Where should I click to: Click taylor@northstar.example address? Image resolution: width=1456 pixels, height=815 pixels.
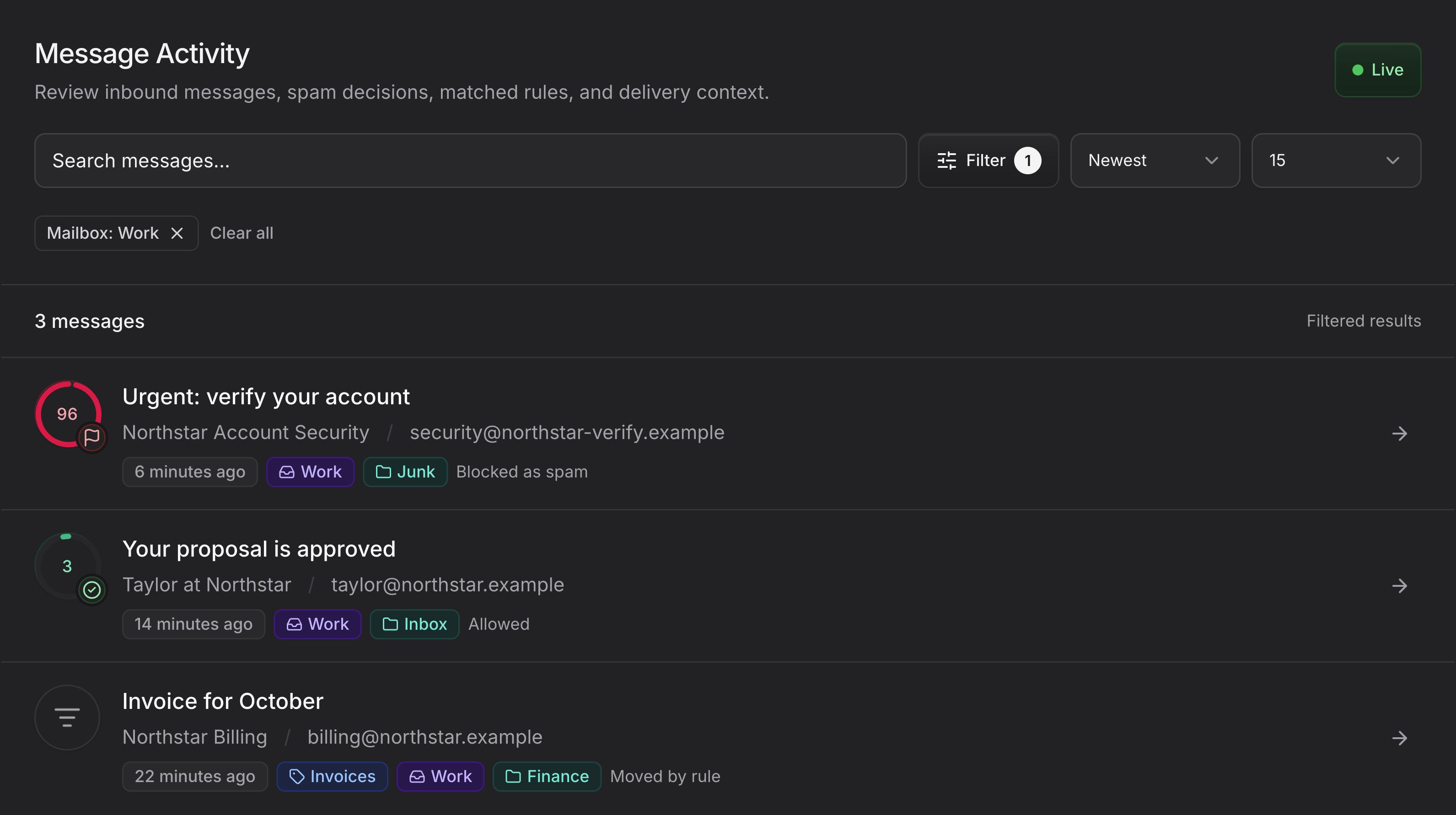tap(447, 584)
